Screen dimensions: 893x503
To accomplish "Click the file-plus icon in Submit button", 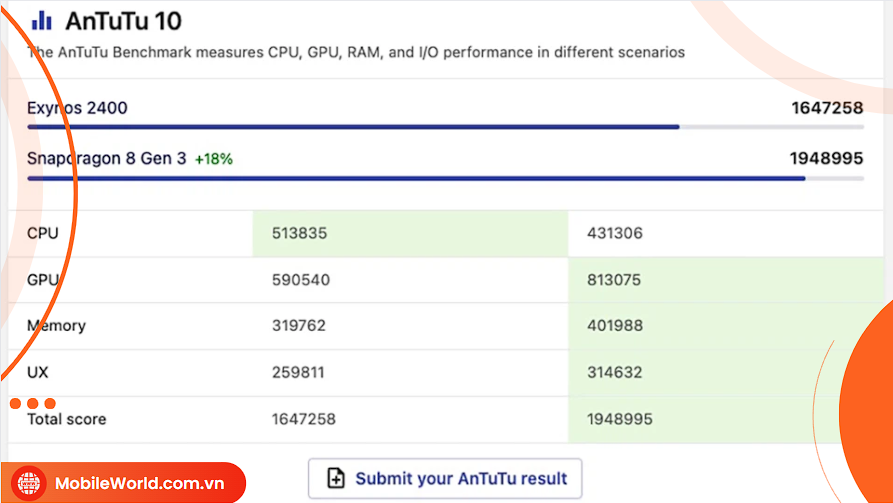I will coord(336,479).
